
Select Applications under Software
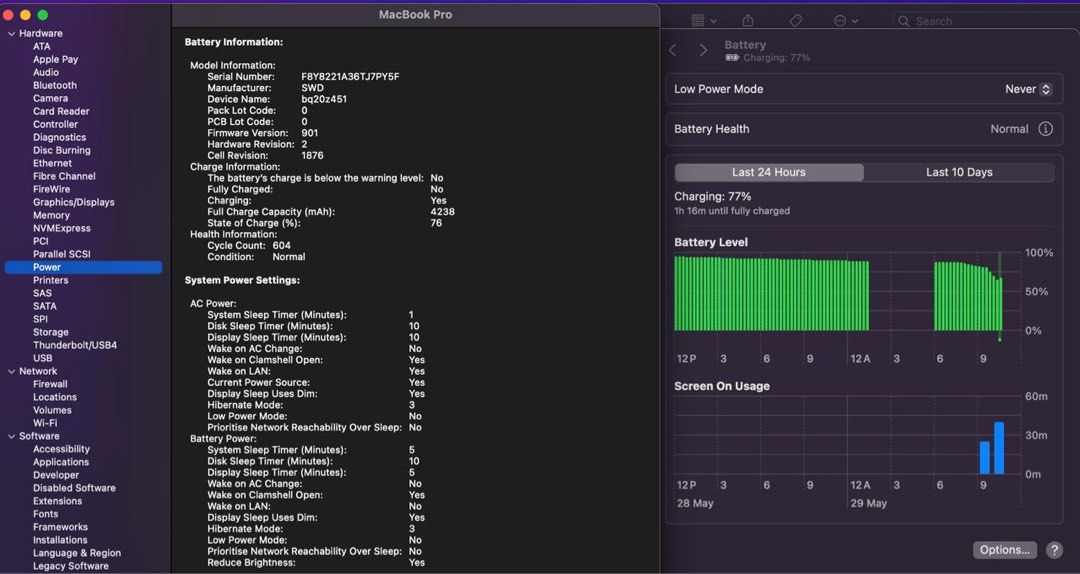61,462
